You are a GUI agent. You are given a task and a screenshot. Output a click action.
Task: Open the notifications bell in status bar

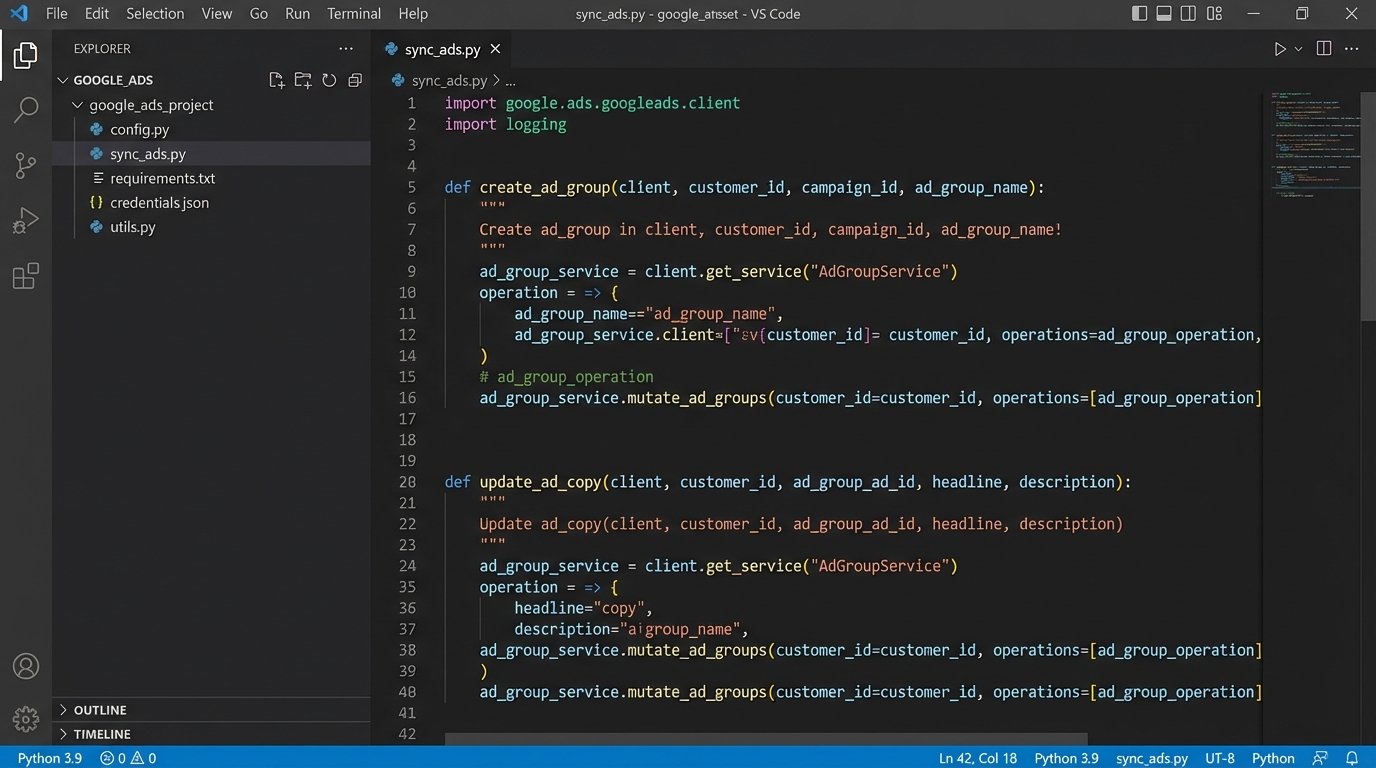coord(1352,758)
